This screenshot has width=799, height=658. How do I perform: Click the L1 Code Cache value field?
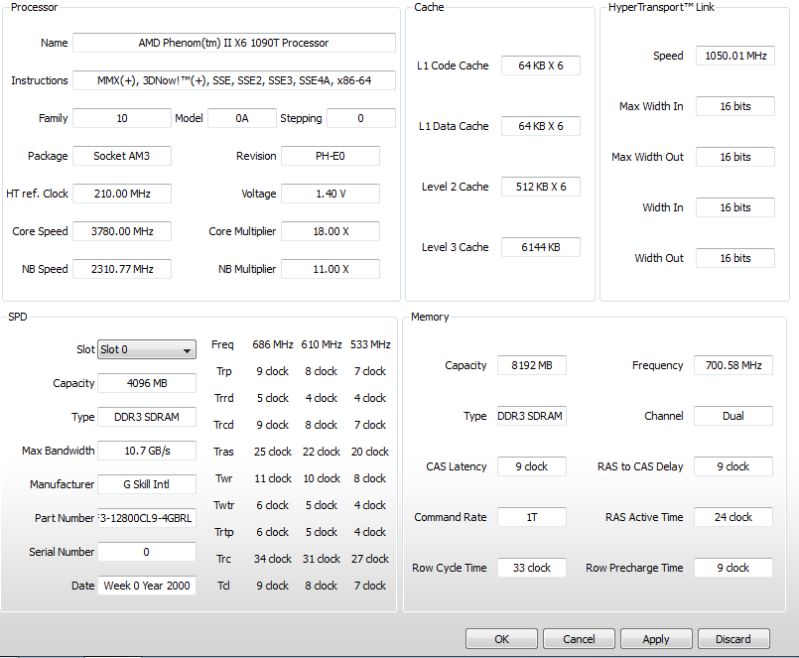point(541,66)
